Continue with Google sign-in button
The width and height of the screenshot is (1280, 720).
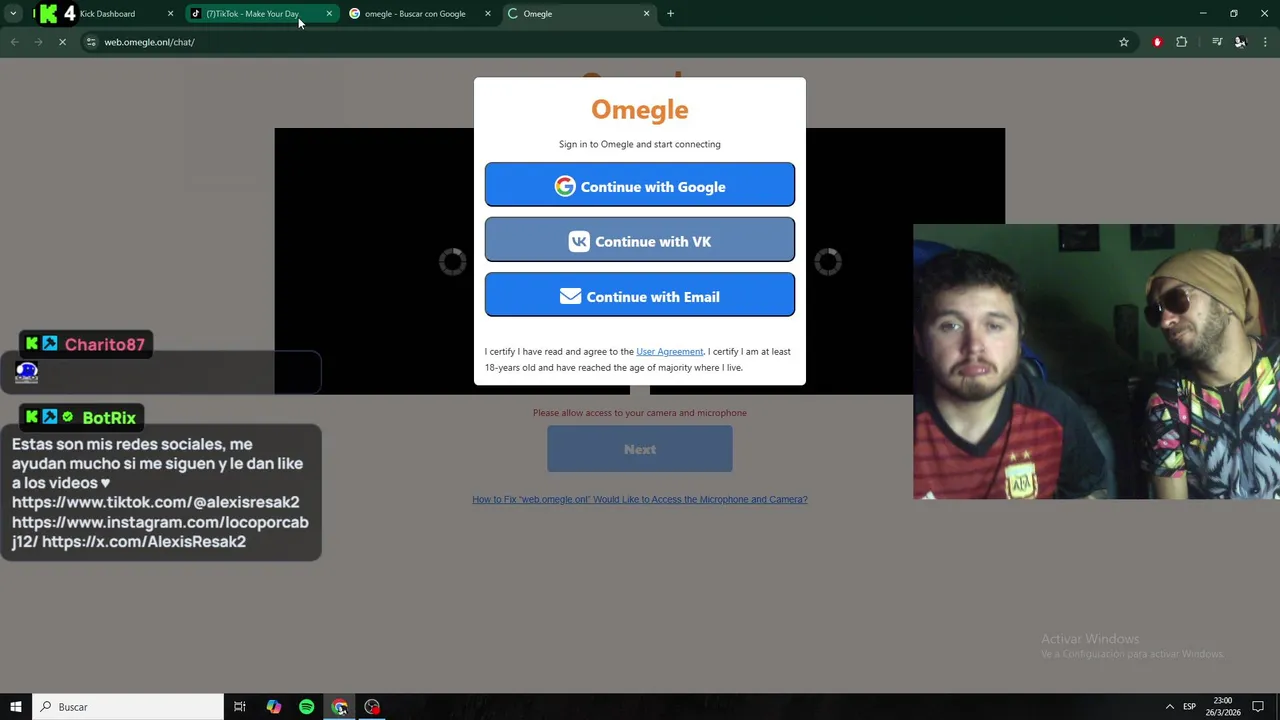click(x=640, y=185)
